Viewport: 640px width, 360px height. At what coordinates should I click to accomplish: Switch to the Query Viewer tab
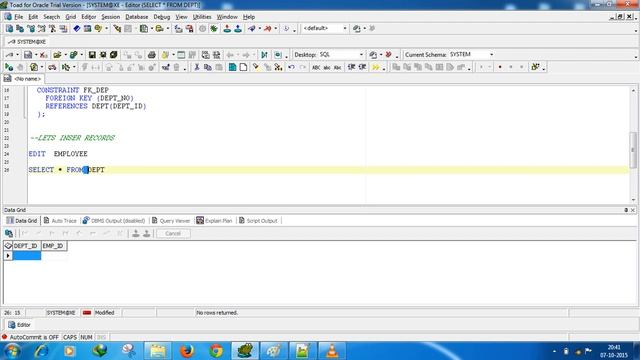pyautogui.click(x=171, y=221)
